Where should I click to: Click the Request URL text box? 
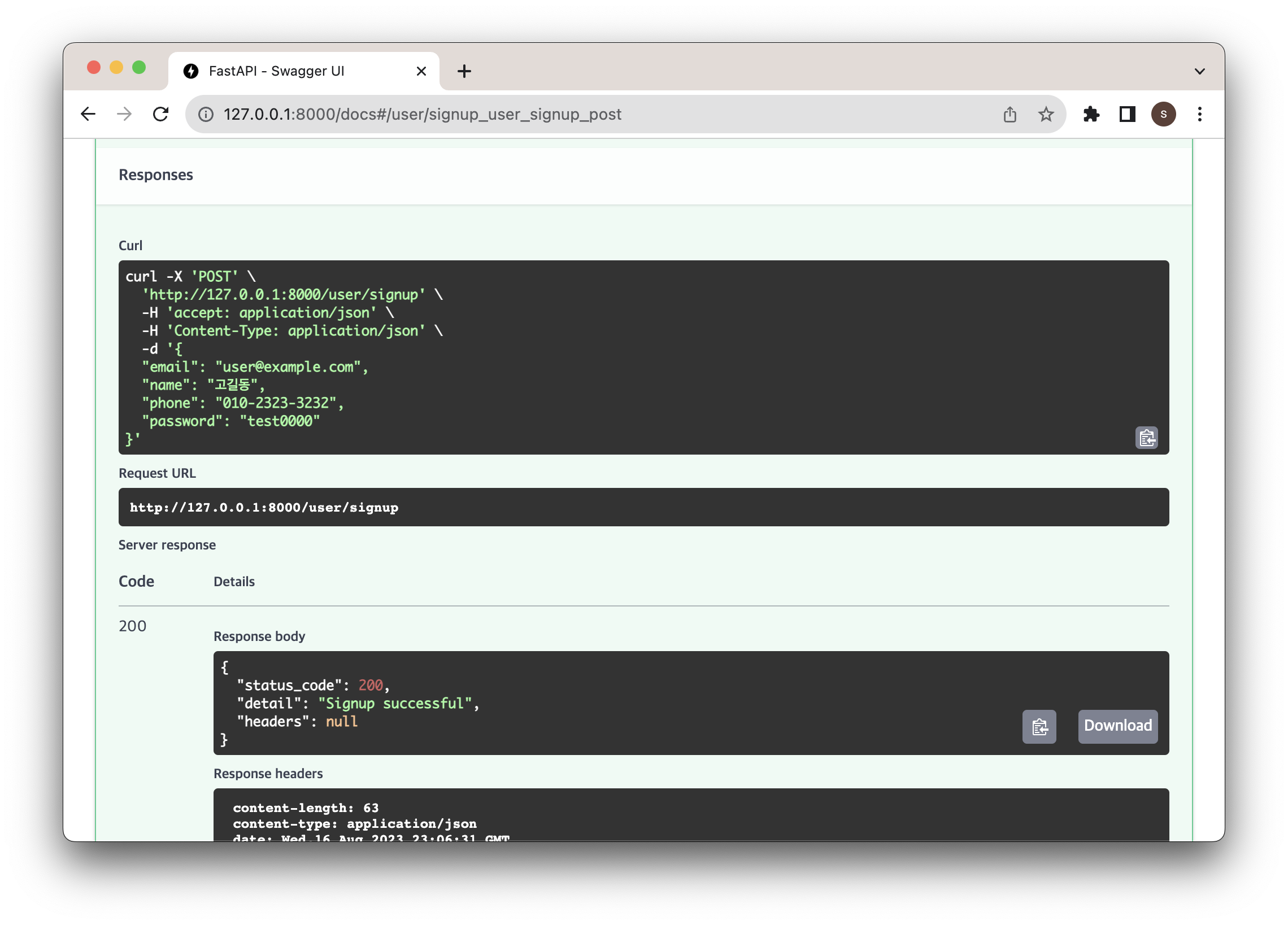[x=643, y=507]
